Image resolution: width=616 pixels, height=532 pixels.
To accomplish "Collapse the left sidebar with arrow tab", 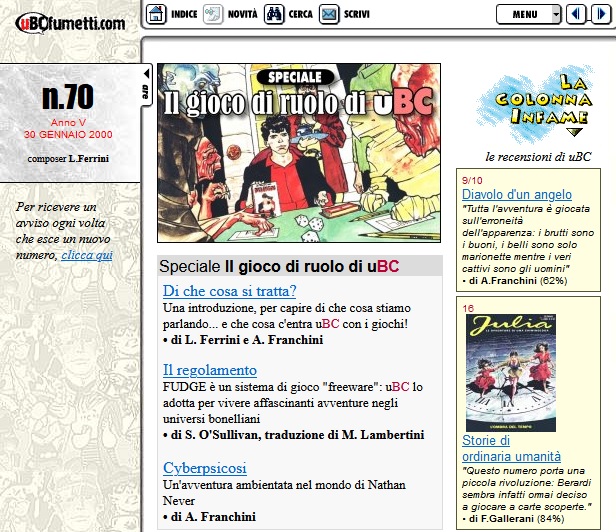I will pyautogui.click(x=146, y=82).
